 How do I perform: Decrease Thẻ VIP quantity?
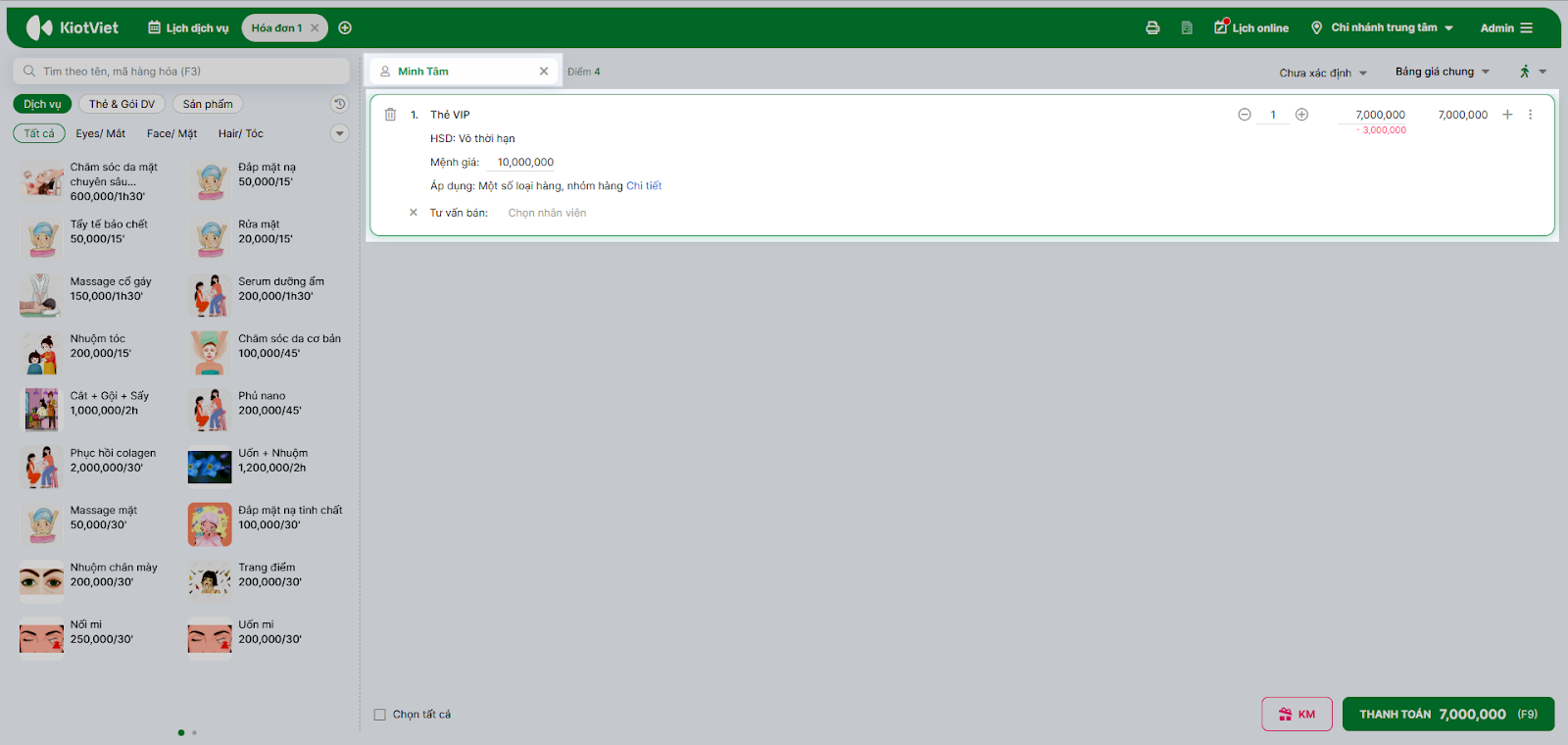tap(1245, 115)
